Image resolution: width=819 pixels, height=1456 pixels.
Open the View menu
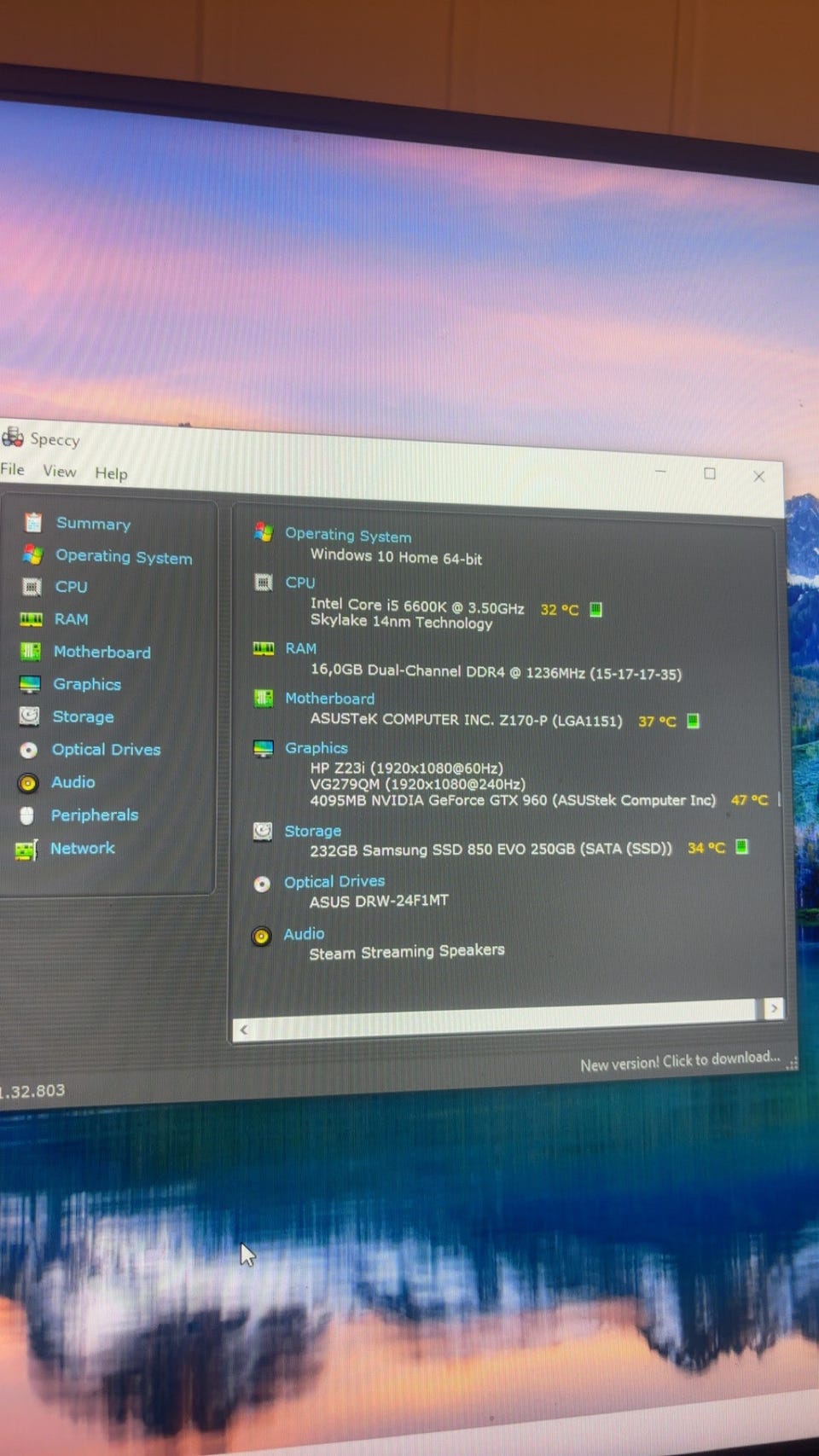[x=60, y=471]
